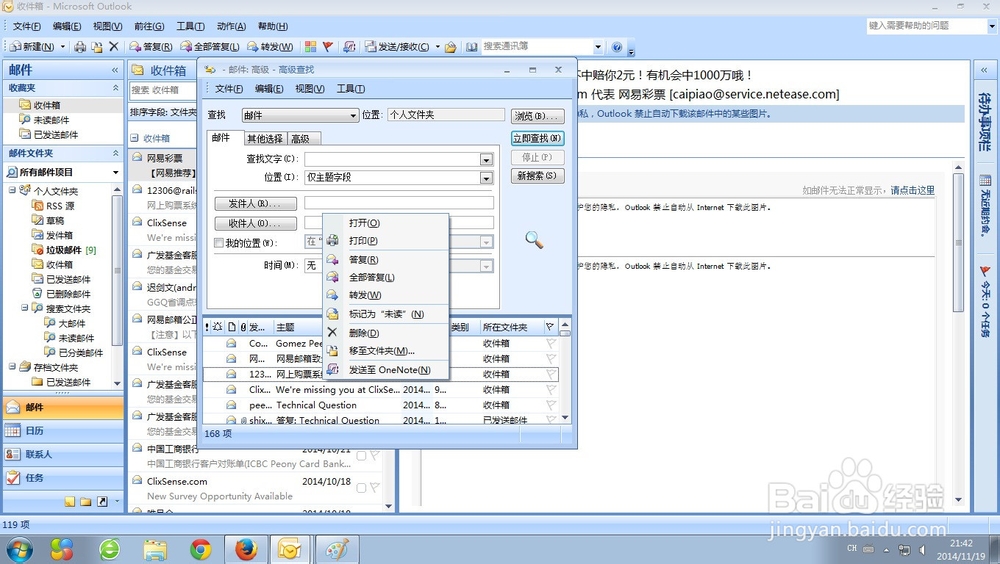Open the Address Book icon in toolbar
The image size is (1000, 564).
pyautogui.click(x=471, y=47)
